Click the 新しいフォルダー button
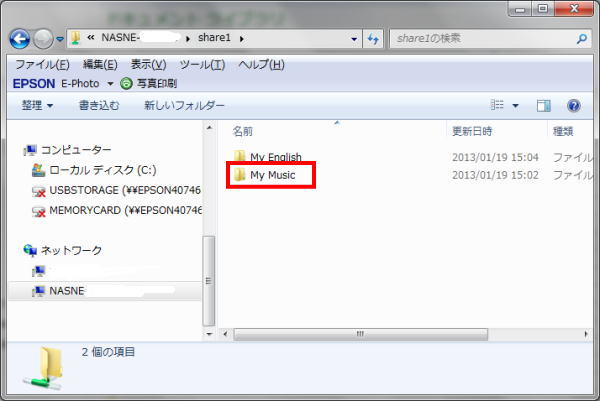 [184, 105]
